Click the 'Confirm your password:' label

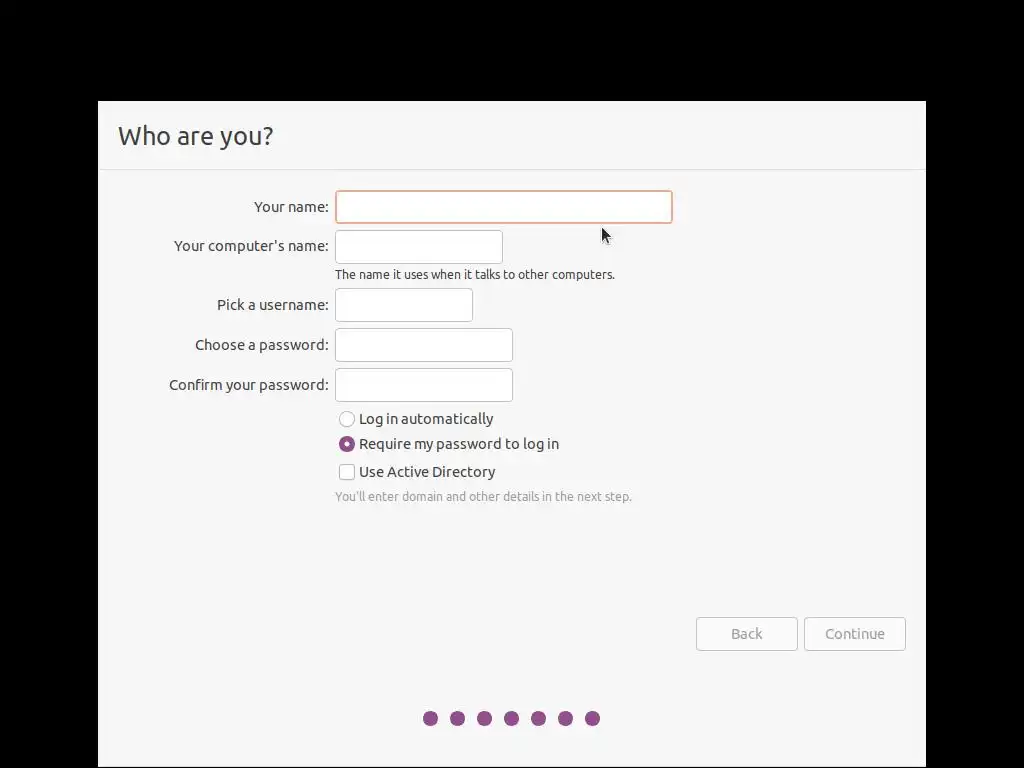(249, 385)
